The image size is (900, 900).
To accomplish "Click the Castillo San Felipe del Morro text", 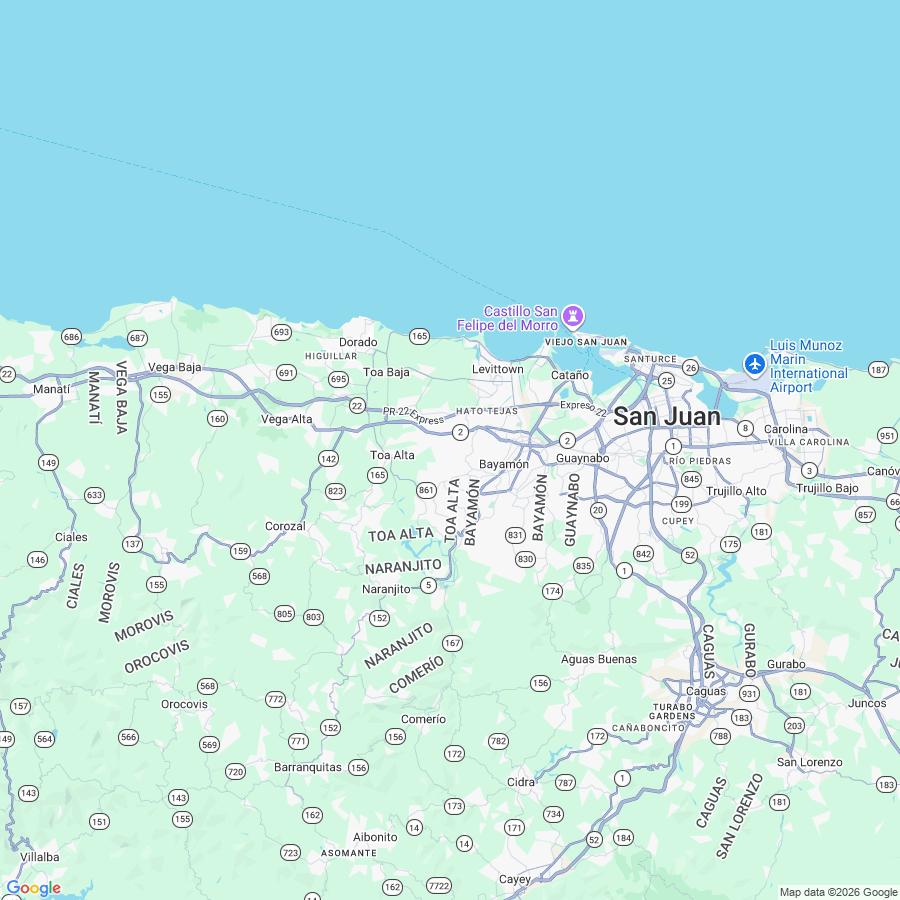I will coord(507,318).
